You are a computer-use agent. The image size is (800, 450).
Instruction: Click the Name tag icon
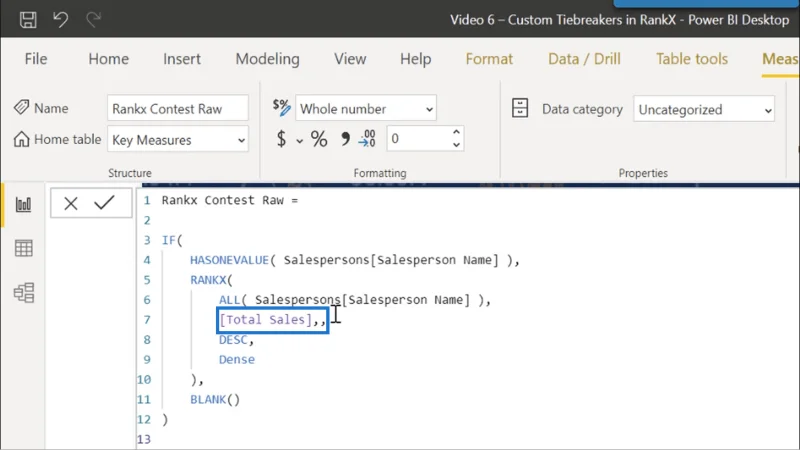click(x=21, y=107)
